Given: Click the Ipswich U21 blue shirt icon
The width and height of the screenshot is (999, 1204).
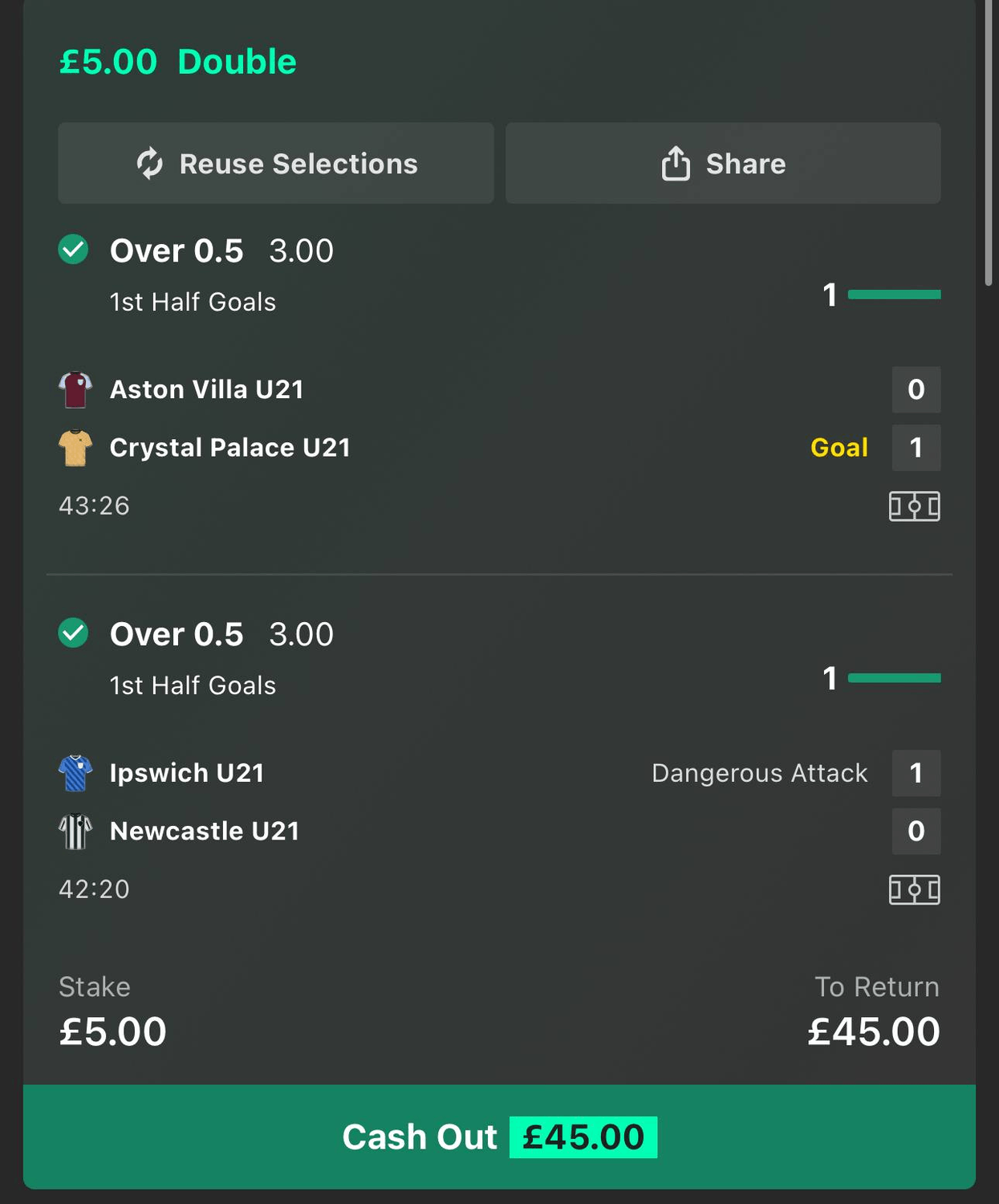Looking at the screenshot, I should 75,773.
